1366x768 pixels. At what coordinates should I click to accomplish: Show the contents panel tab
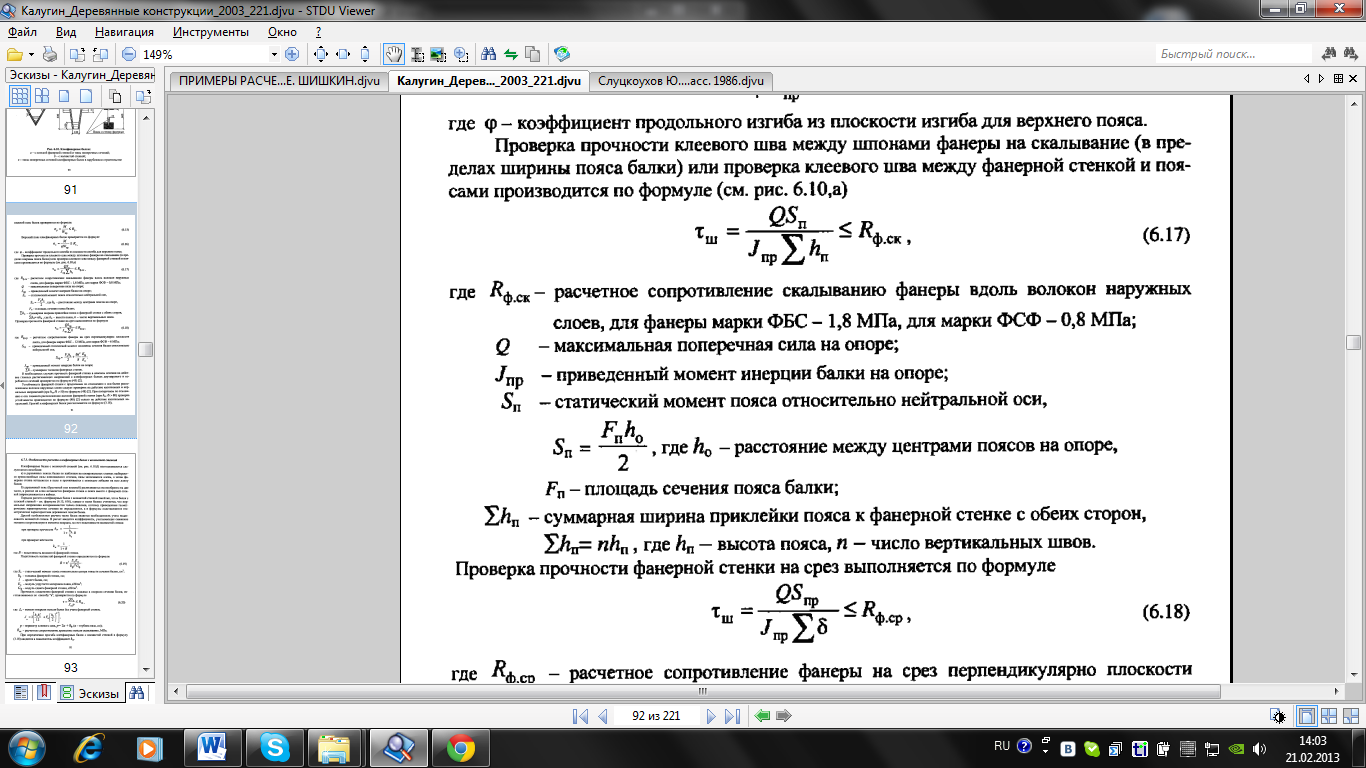coord(20,692)
